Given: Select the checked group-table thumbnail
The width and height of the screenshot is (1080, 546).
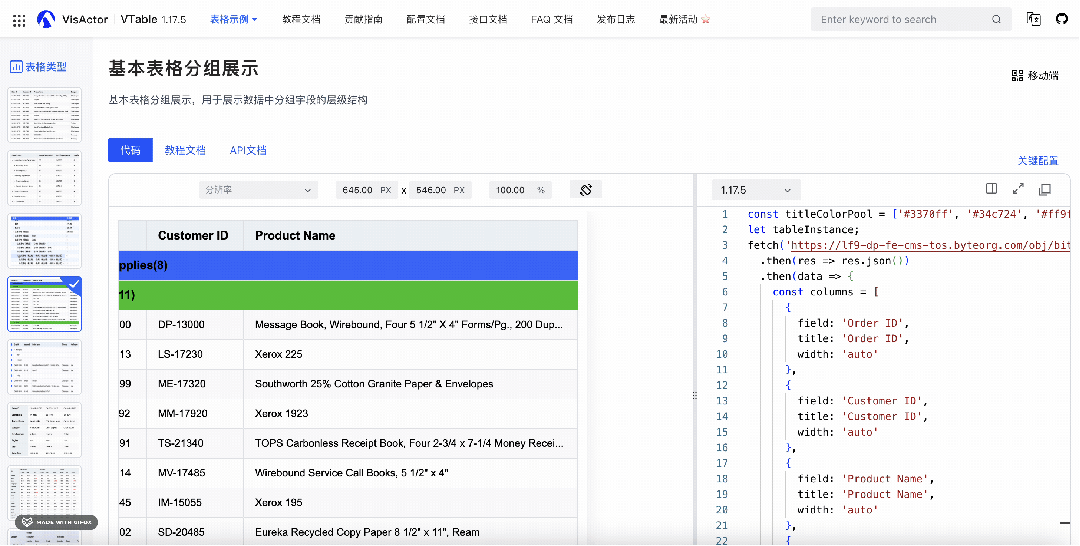Looking at the screenshot, I should pos(45,304).
